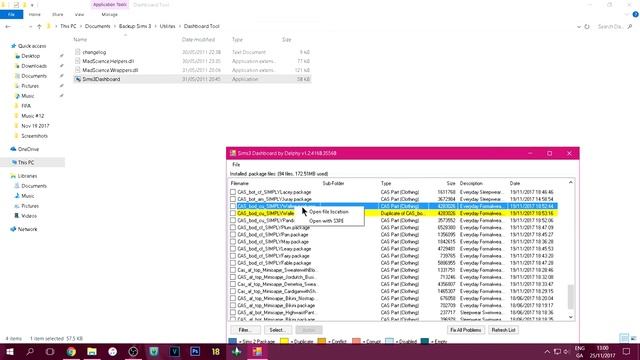Open The Sims 3 plumbob taskbar icon
The width and height of the screenshot is (640, 360).
point(236,351)
